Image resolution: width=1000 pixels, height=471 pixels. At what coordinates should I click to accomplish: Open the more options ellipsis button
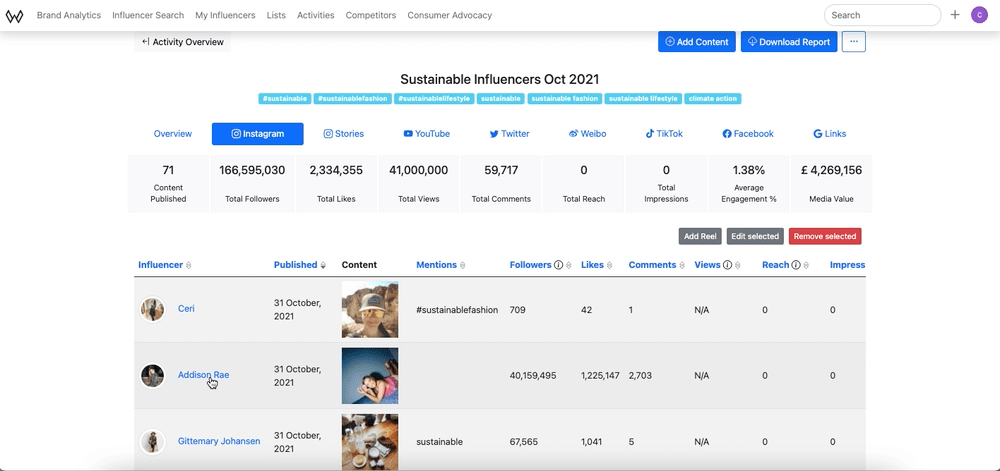[853, 41]
